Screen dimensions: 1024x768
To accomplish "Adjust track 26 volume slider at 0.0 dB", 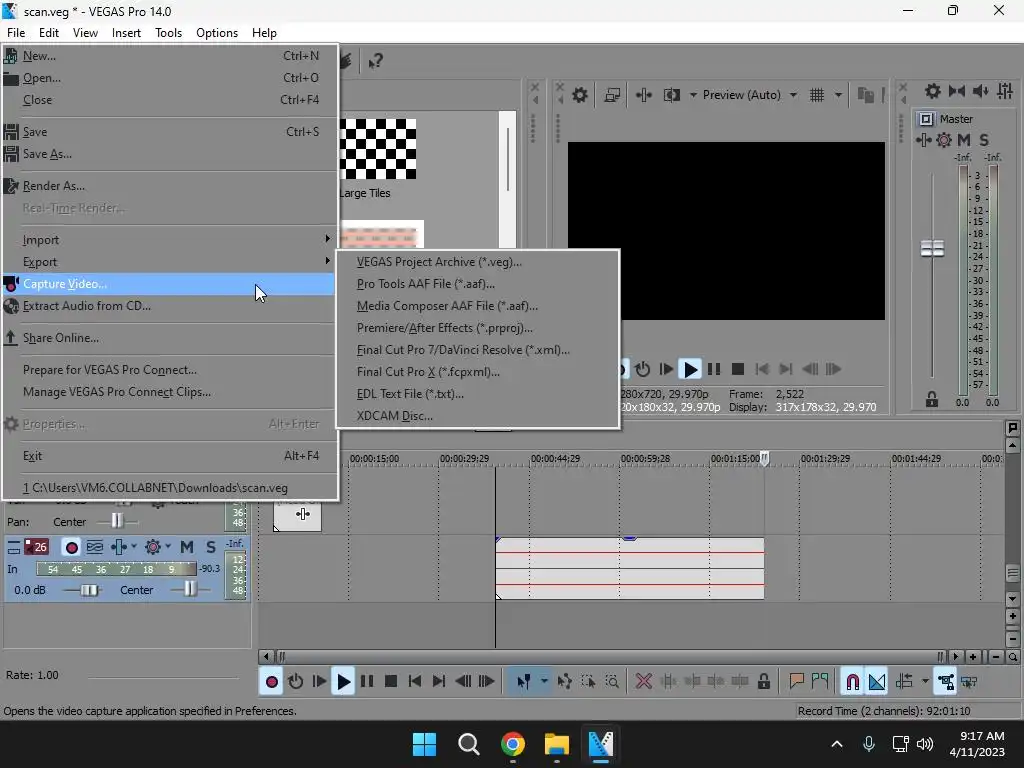I will [89, 590].
